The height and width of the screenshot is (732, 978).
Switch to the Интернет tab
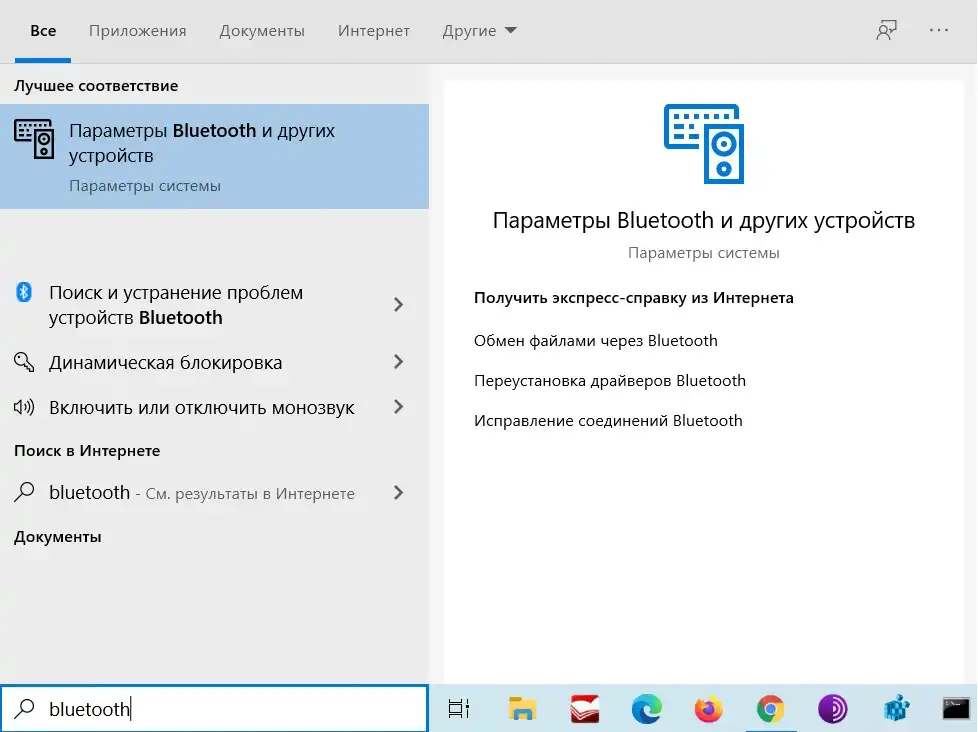click(x=374, y=31)
